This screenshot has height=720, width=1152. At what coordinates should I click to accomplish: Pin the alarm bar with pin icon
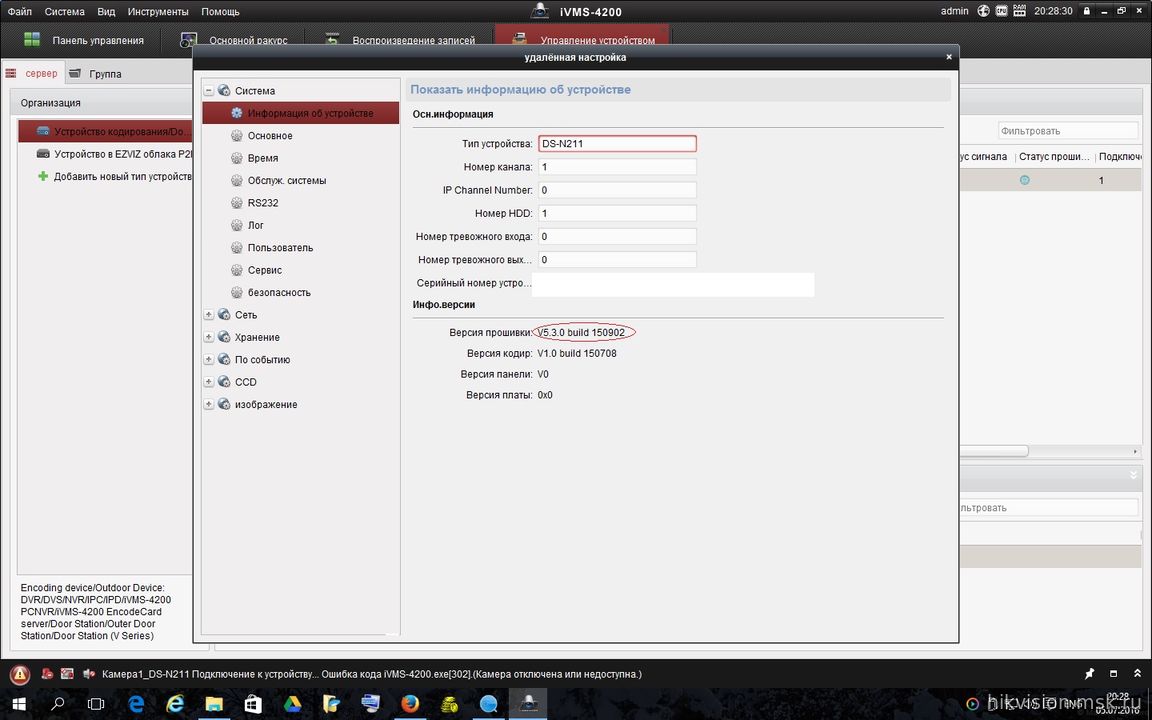1090,674
